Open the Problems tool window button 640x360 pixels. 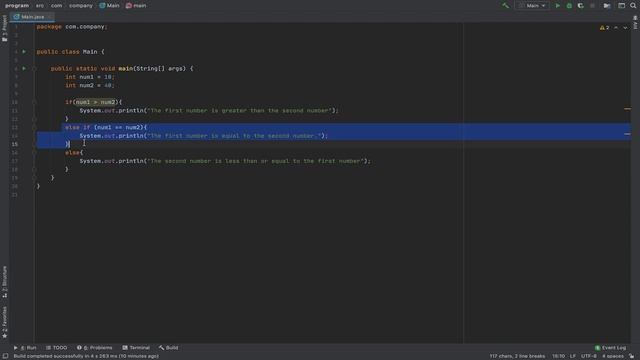click(94, 348)
